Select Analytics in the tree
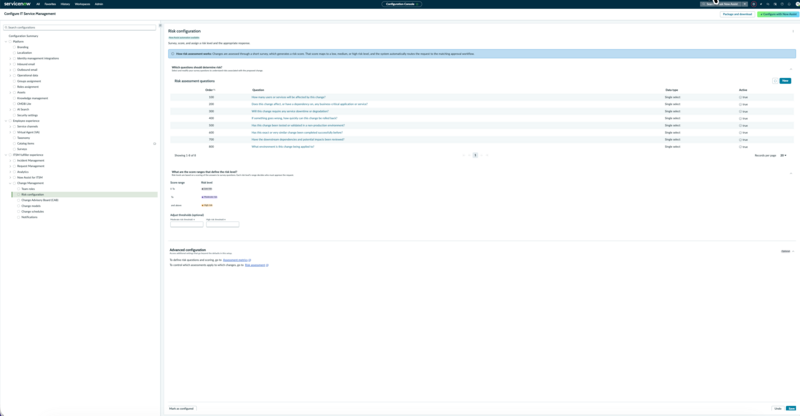 (23, 172)
